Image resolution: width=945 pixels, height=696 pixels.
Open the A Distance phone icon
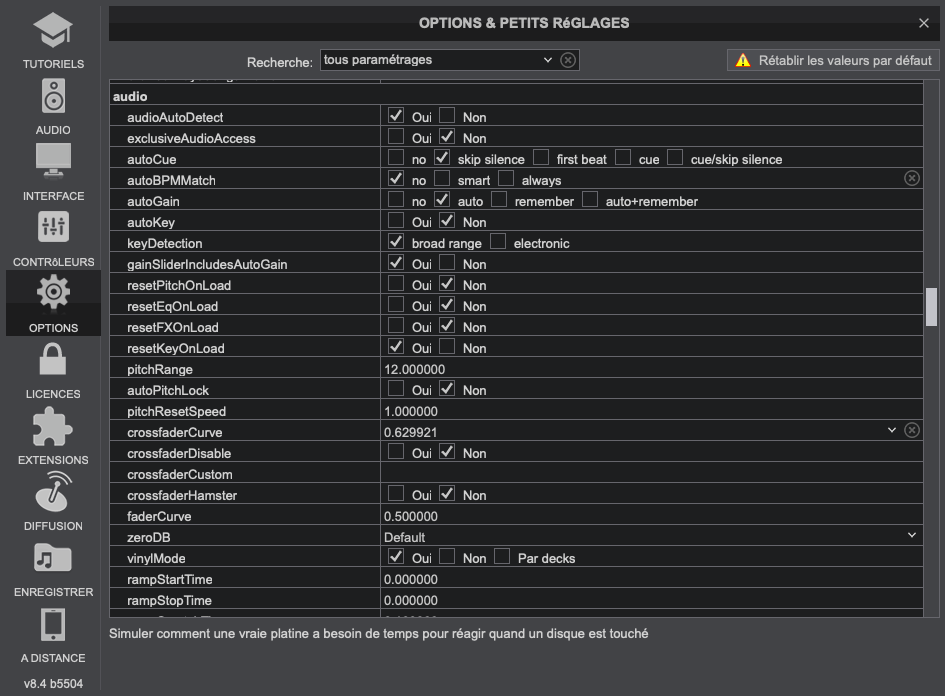pos(53,625)
